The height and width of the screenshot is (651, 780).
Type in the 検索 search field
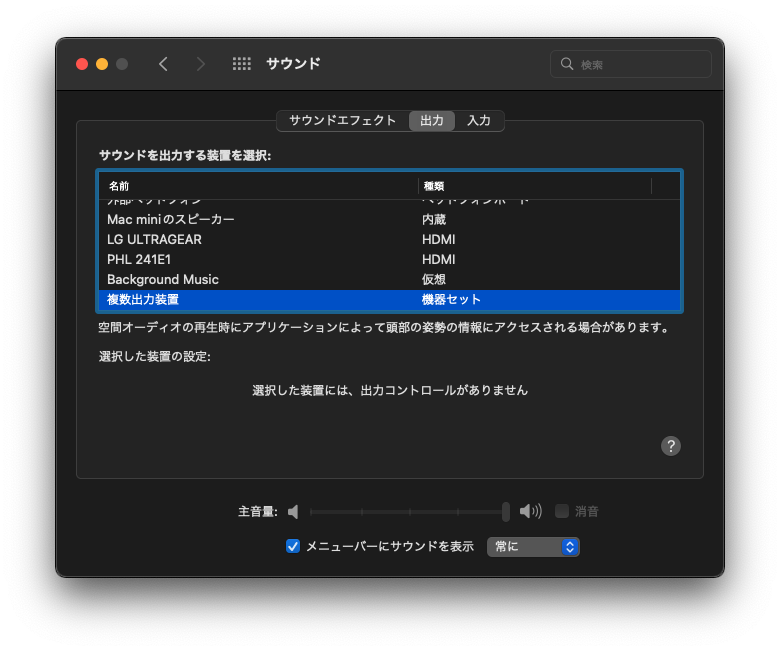click(x=640, y=64)
